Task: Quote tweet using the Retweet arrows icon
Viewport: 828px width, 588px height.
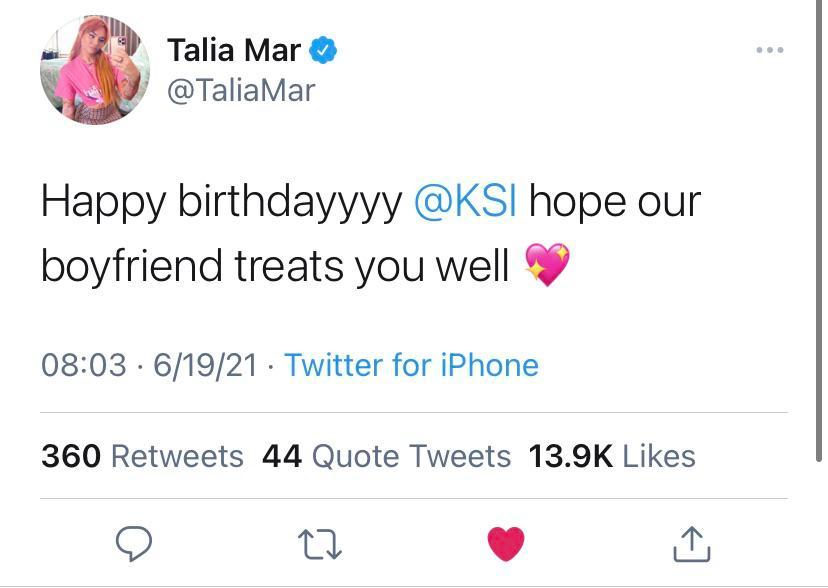Action: [318, 544]
